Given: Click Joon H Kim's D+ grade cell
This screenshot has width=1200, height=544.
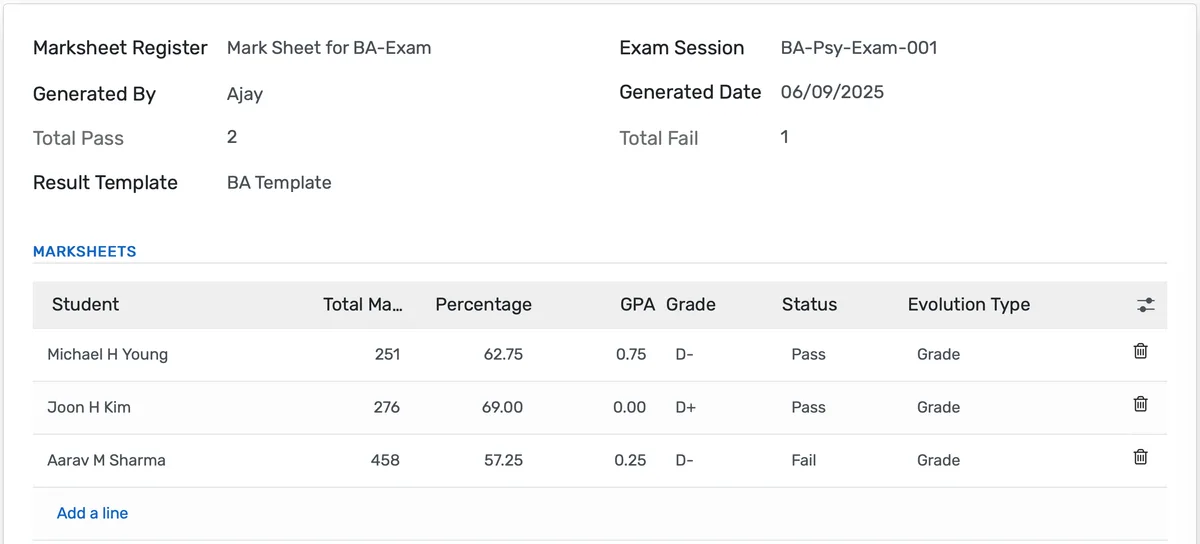Looking at the screenshot, I should click(x=686, y=407).
